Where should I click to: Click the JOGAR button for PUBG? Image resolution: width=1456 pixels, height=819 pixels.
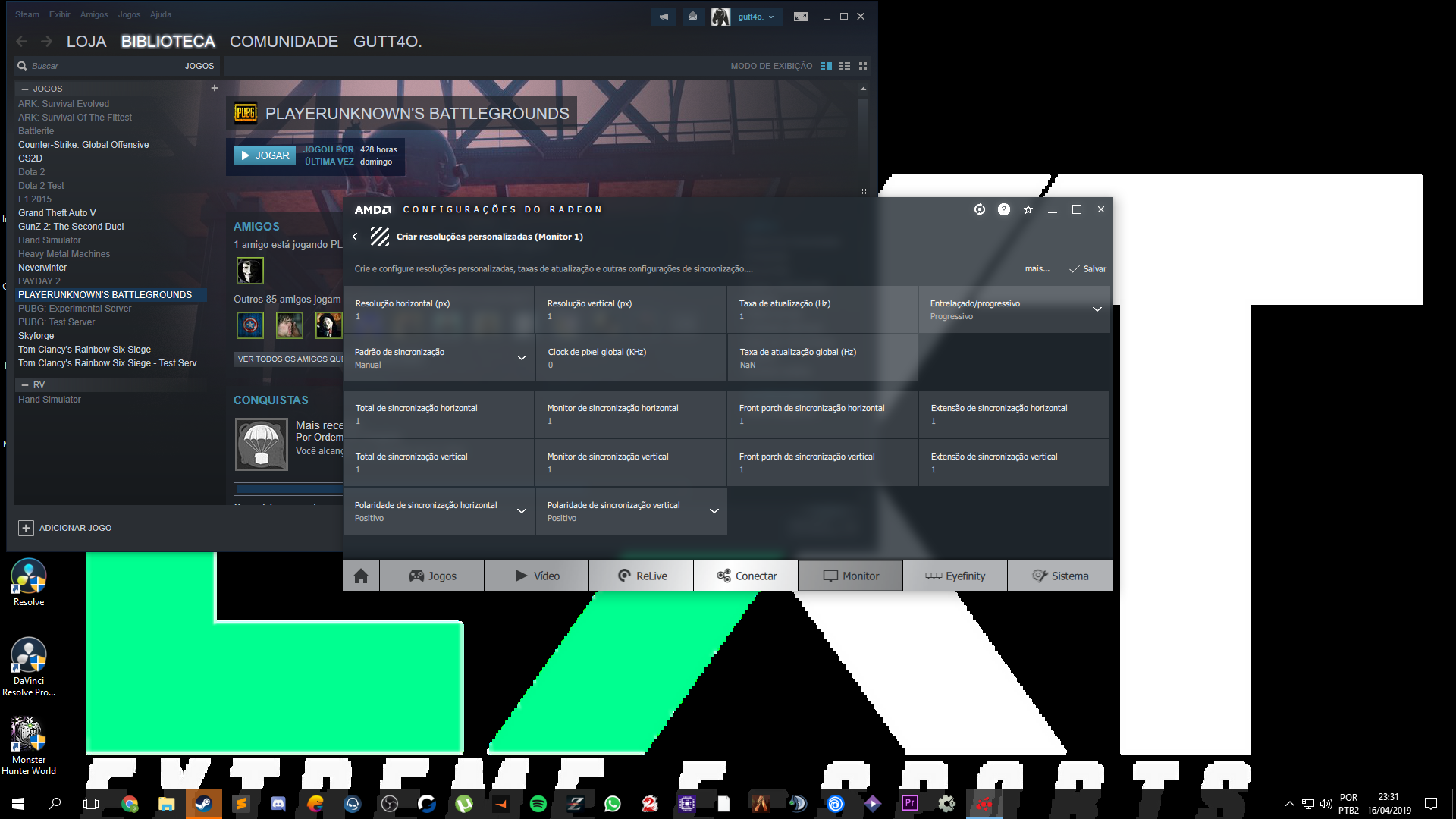[263, 156]
